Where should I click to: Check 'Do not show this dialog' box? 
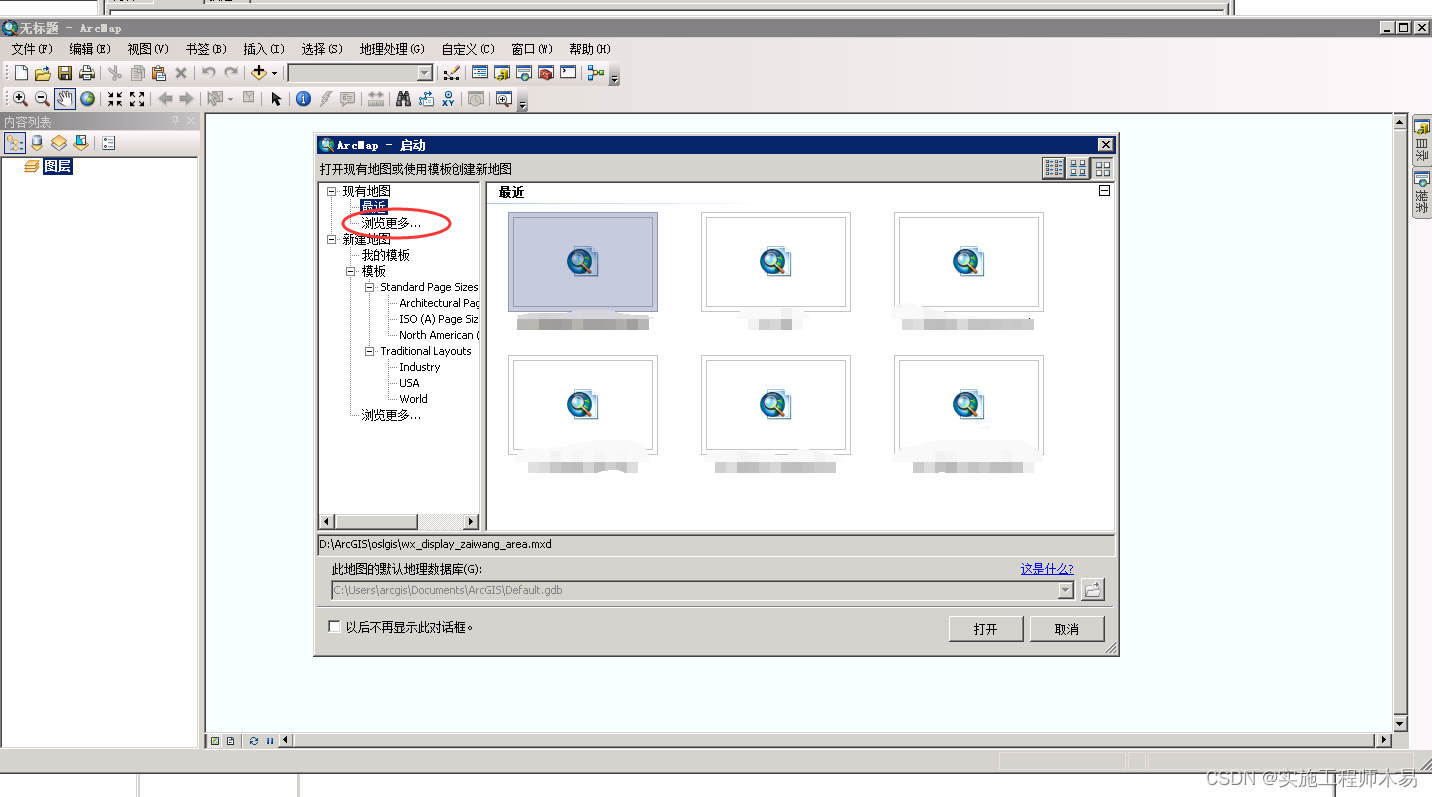[x=335, y=627]
